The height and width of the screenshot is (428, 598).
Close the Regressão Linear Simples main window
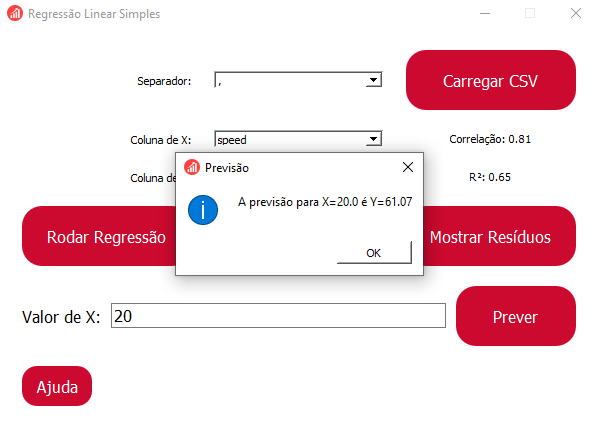coord(576,13)
